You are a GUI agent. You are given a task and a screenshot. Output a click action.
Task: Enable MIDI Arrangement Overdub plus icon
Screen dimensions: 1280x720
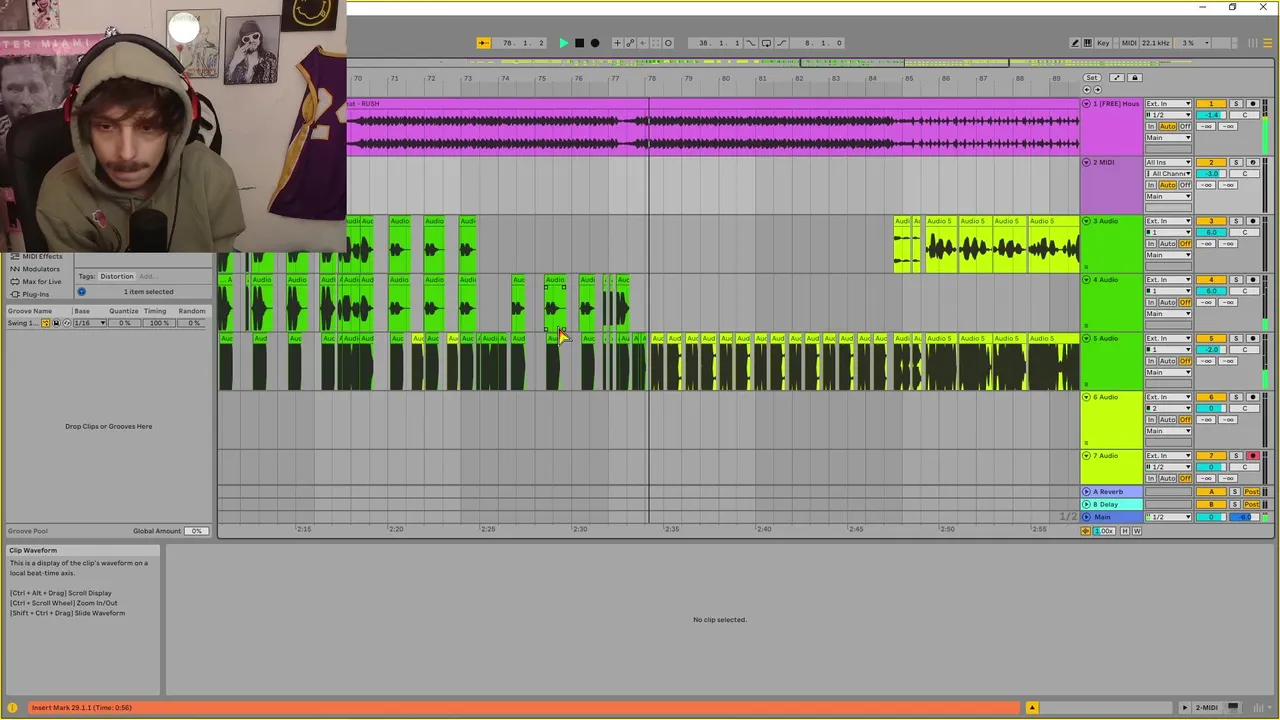(x=617, y=43)
